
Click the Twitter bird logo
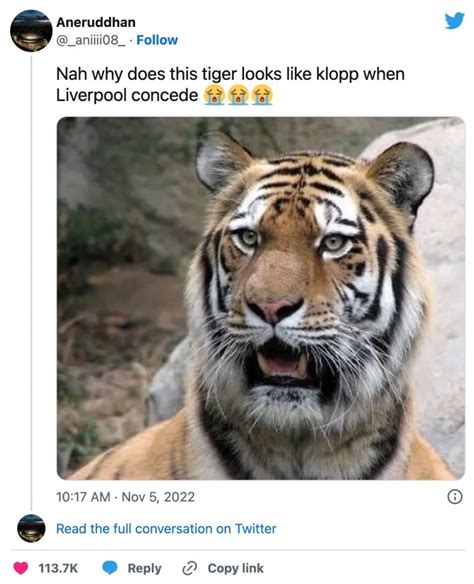pos(455,20)
